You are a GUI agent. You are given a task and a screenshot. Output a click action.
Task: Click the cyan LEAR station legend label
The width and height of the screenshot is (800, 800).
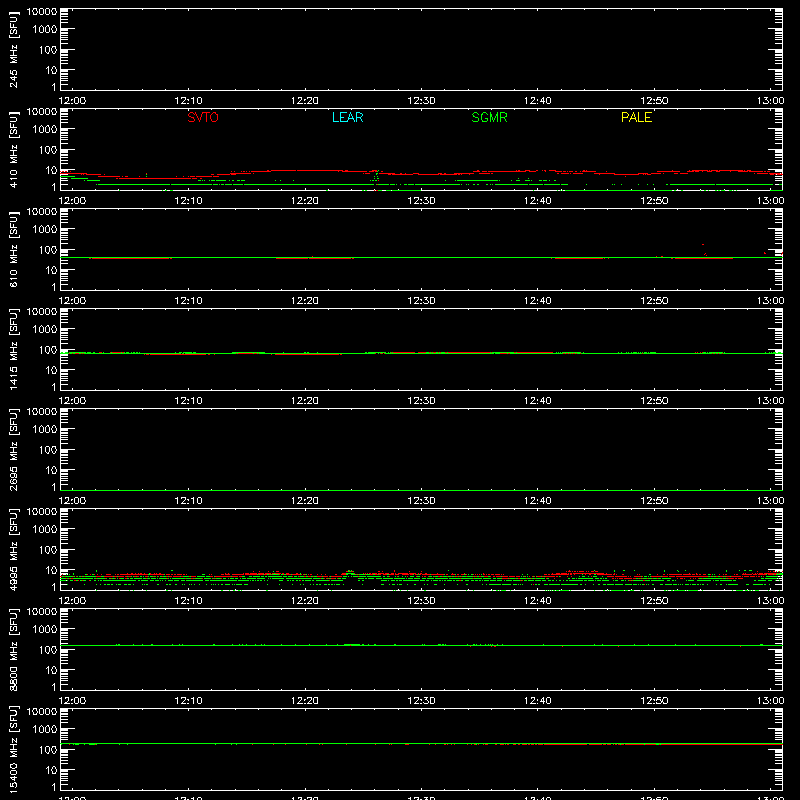[347, 117]
